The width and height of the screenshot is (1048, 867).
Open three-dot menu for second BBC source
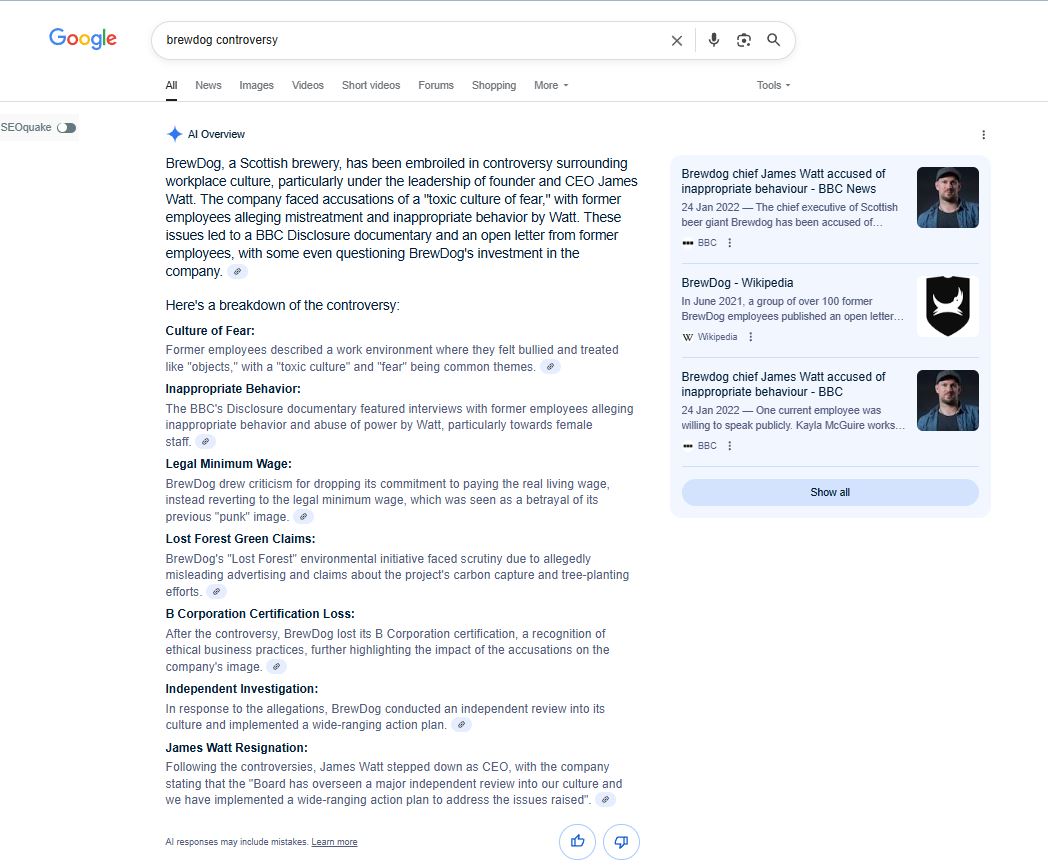(x=729, y=446)
